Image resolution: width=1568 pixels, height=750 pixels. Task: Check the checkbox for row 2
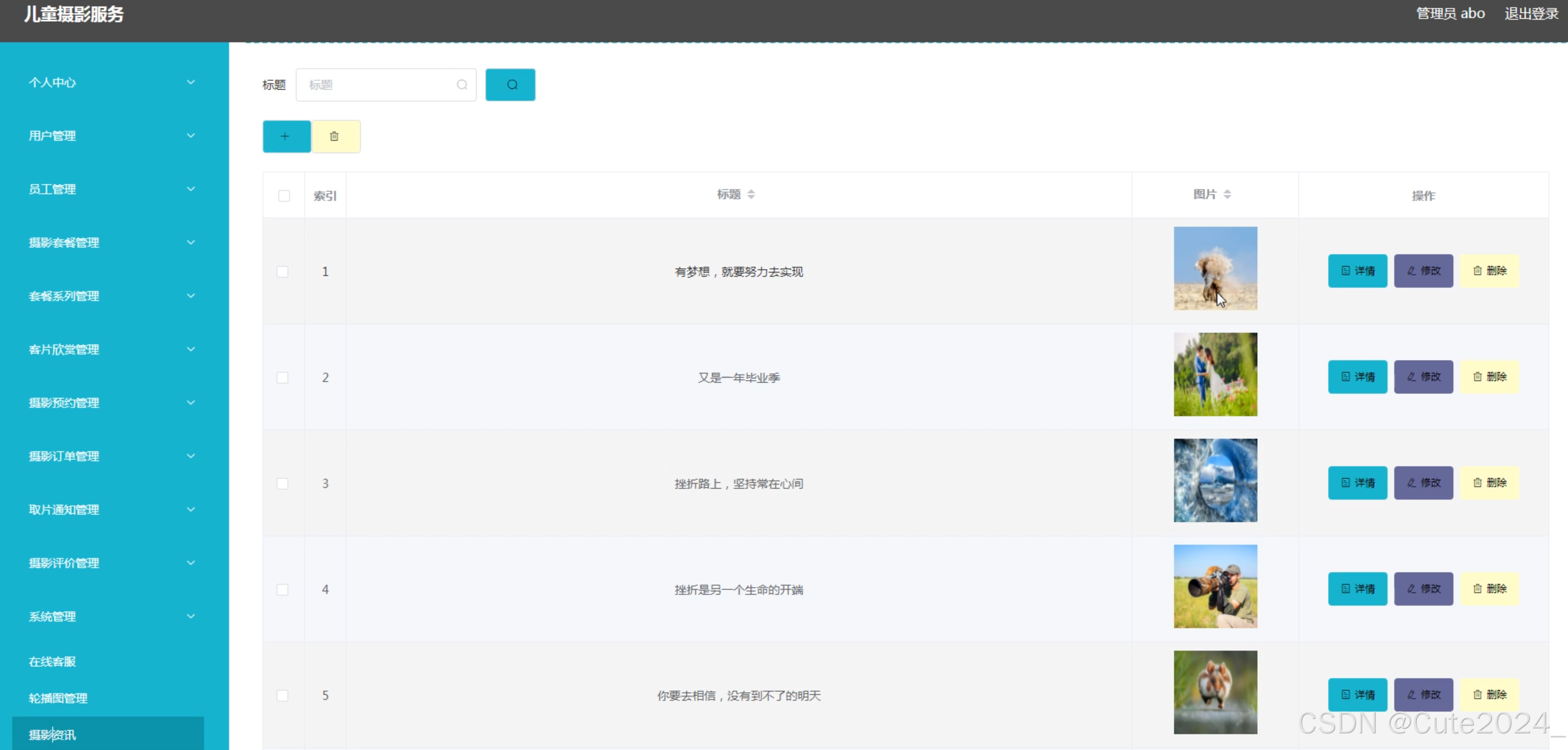(282, 378)
